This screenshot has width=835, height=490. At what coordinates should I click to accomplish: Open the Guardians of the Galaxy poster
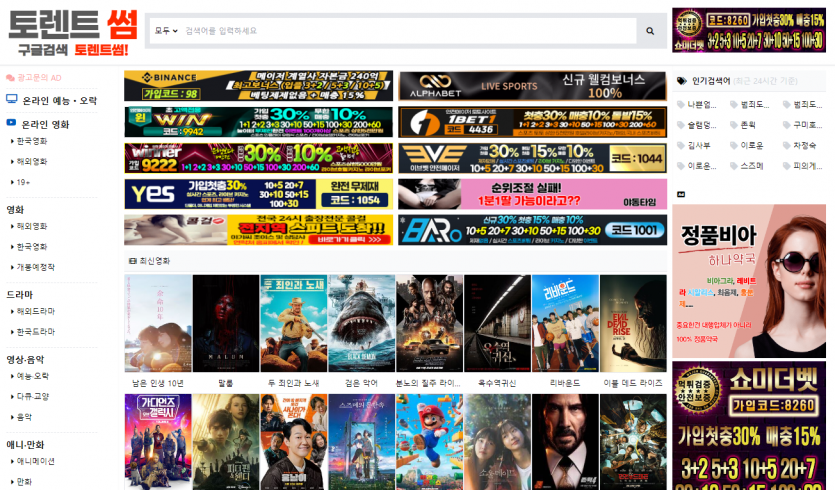pos(158,442)
